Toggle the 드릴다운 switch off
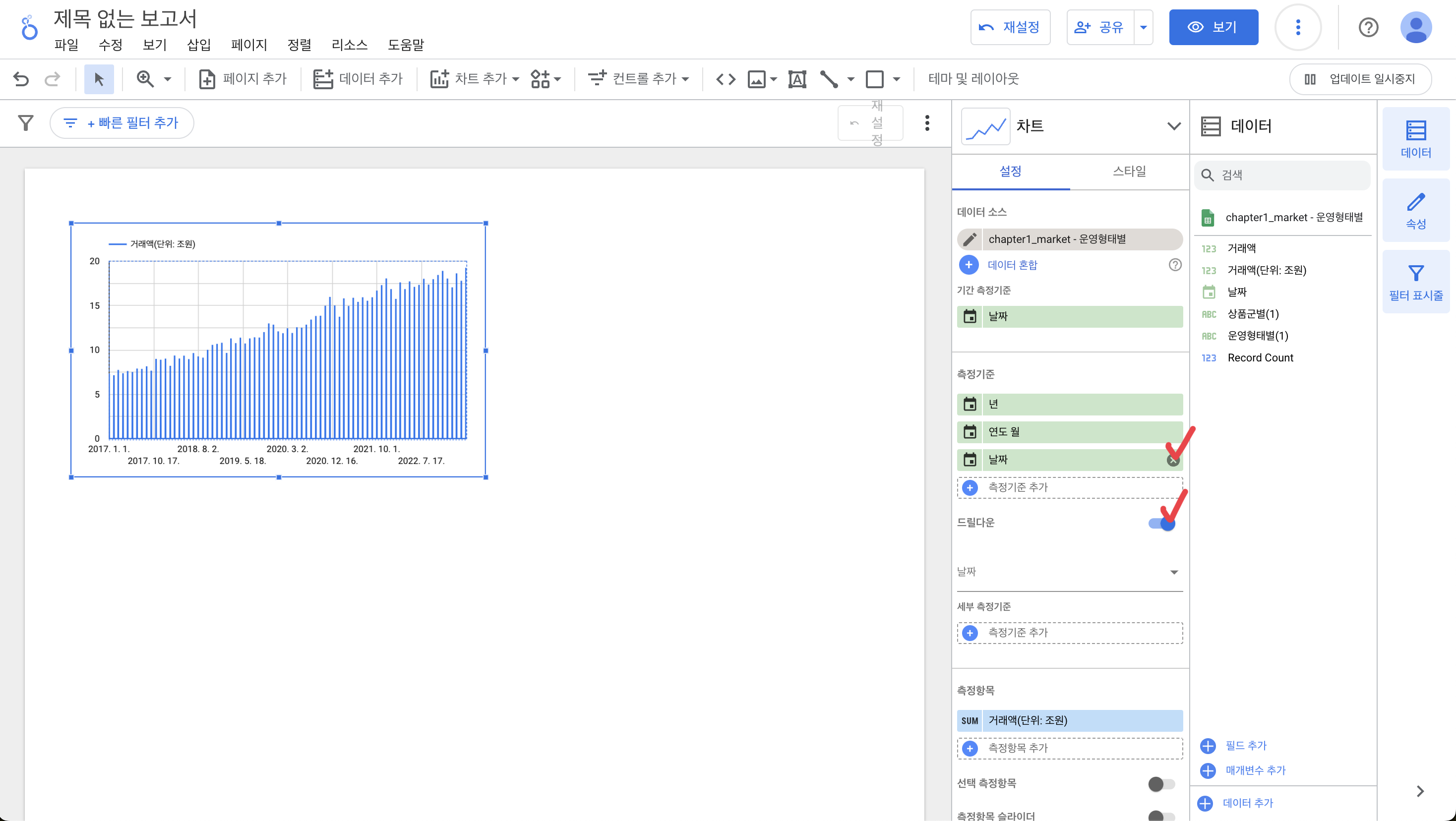The image size is (1456, 821). (x=1162, y=524)
